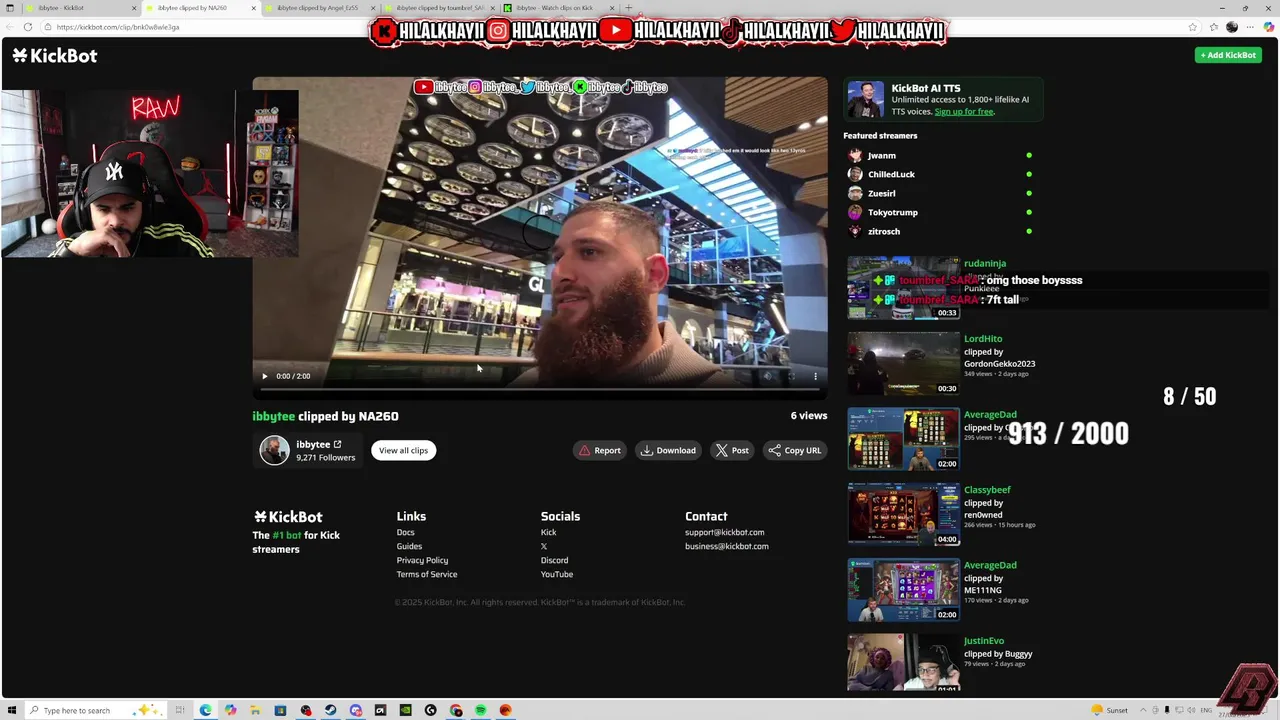Open the Docs footer link

coord(405,532)
